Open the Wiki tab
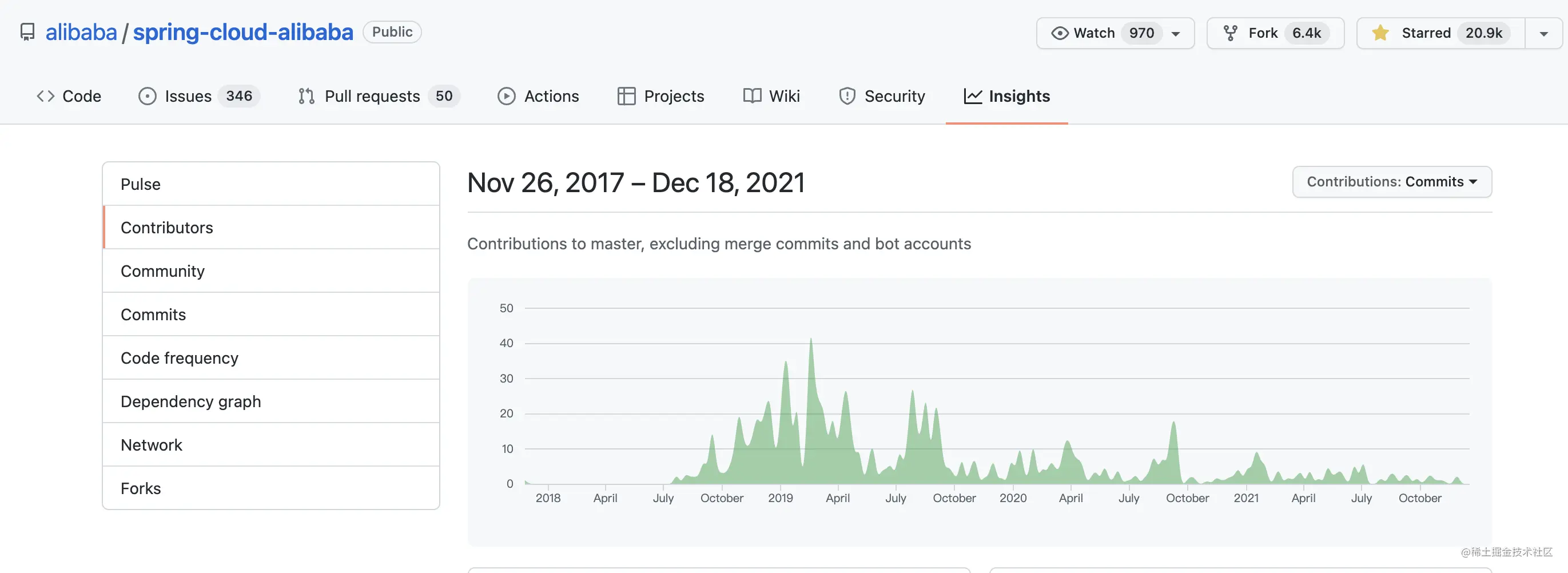The height and width of the screenshot is (573, 1568). [x=771, y=96]
